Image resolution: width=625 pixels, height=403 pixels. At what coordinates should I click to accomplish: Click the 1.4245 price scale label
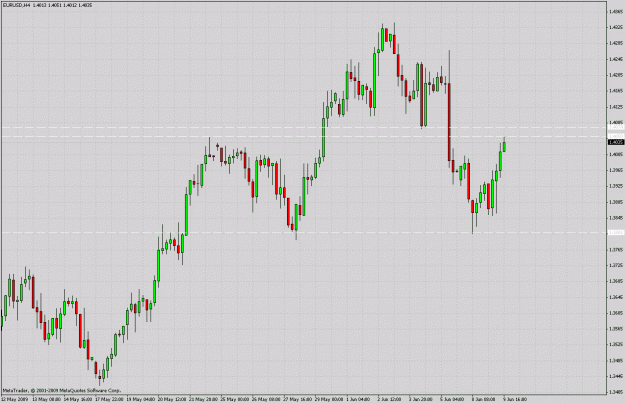pos(616,59)
